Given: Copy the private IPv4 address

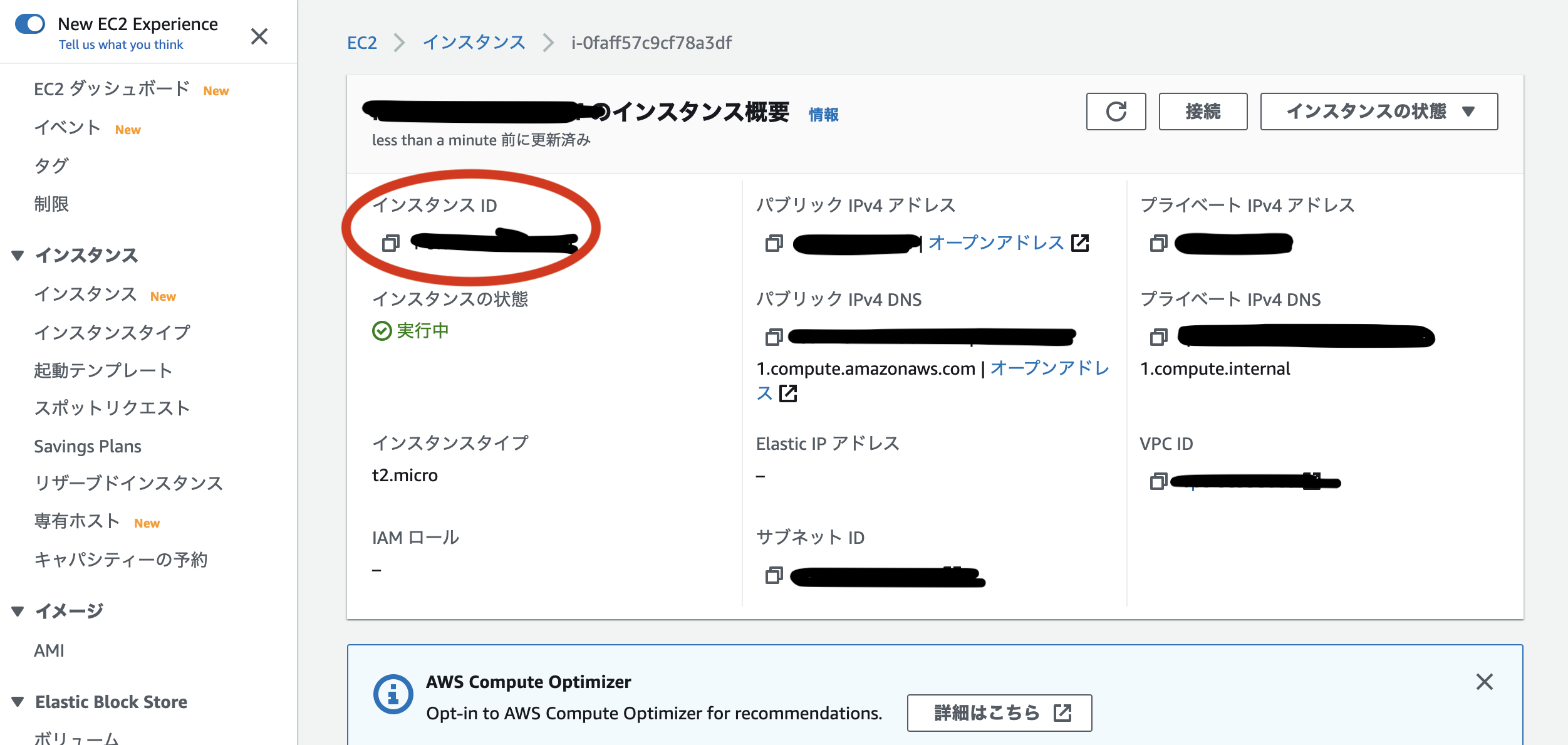Looking at the screenshot, I should tap(1158, 243).
